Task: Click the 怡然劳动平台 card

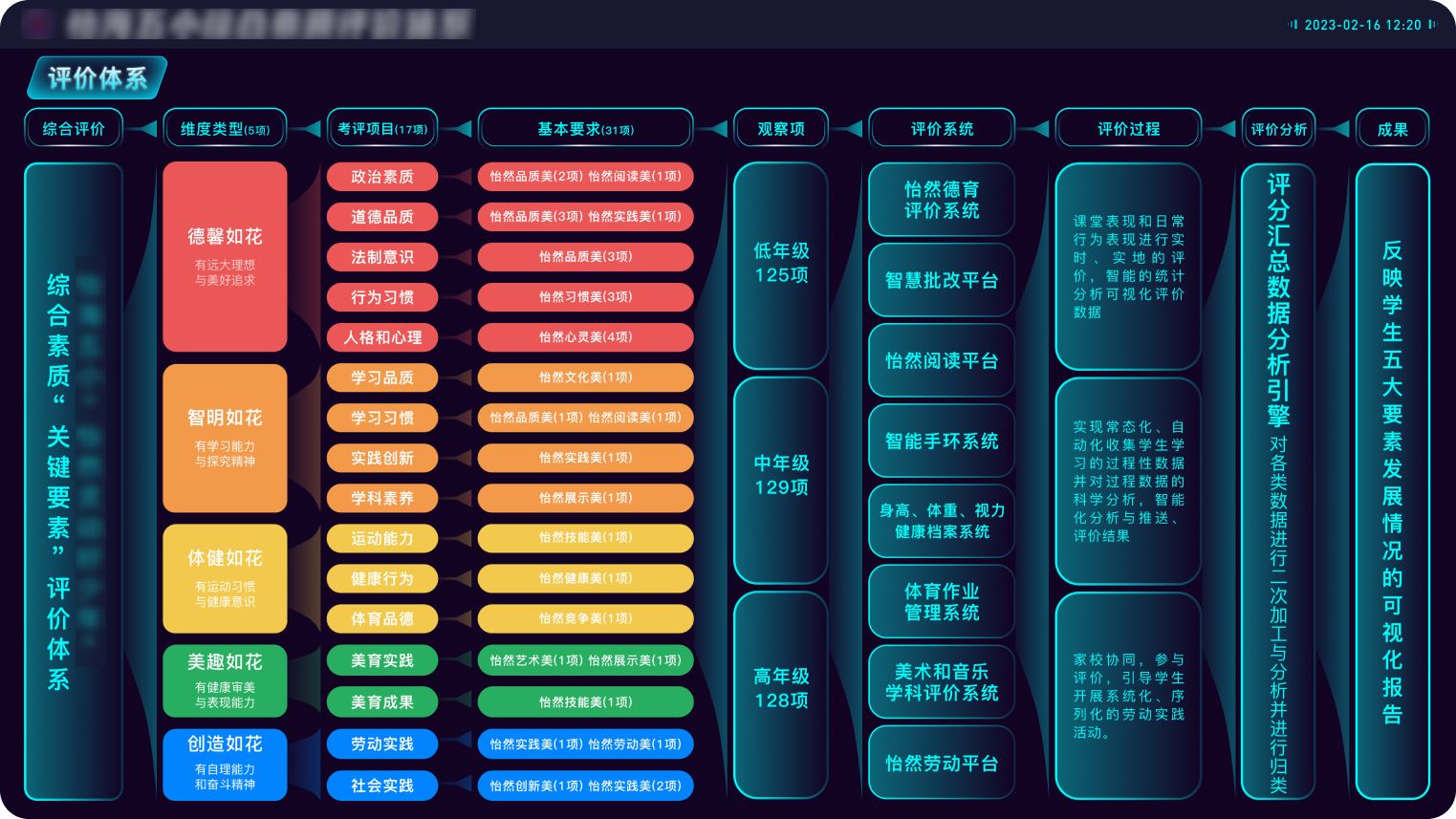Action: (x=941, y=764)
